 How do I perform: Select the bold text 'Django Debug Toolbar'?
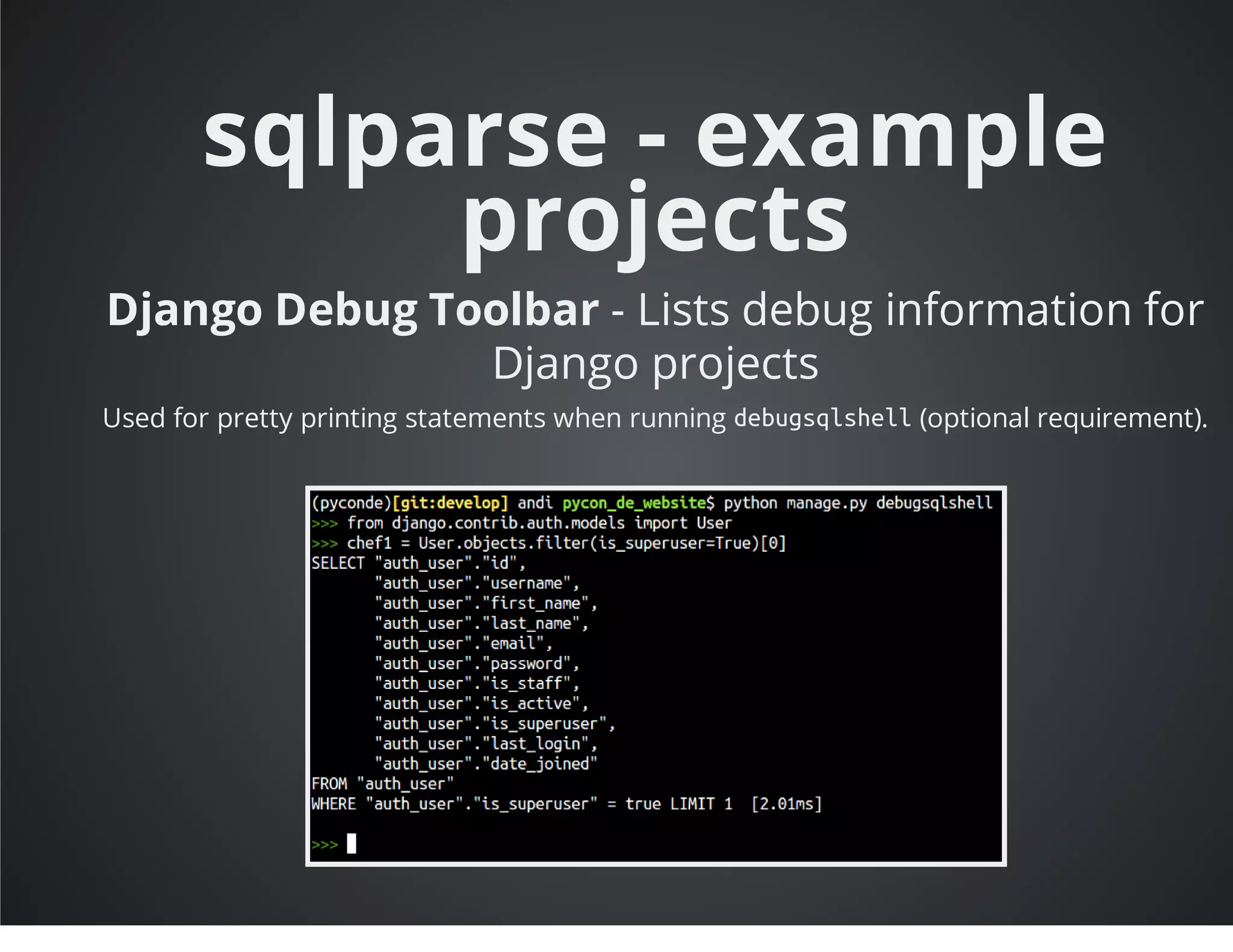[x=353, y=312]
